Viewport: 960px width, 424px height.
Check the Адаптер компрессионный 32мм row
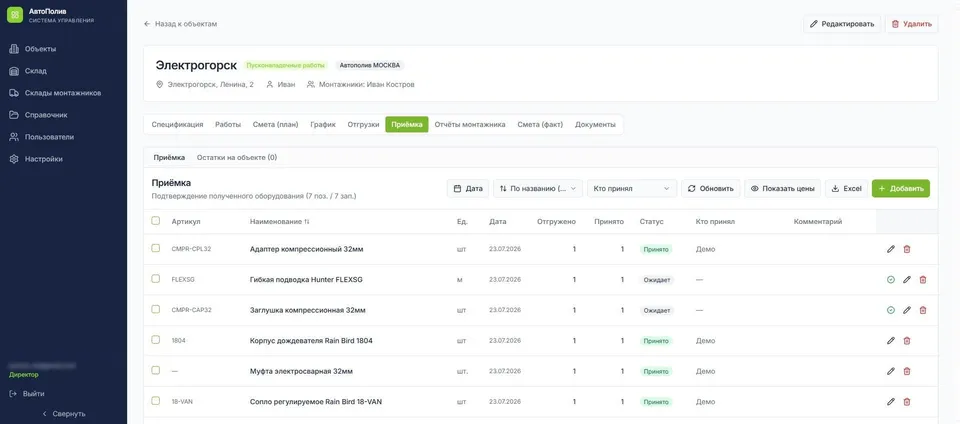pos(156,248)
